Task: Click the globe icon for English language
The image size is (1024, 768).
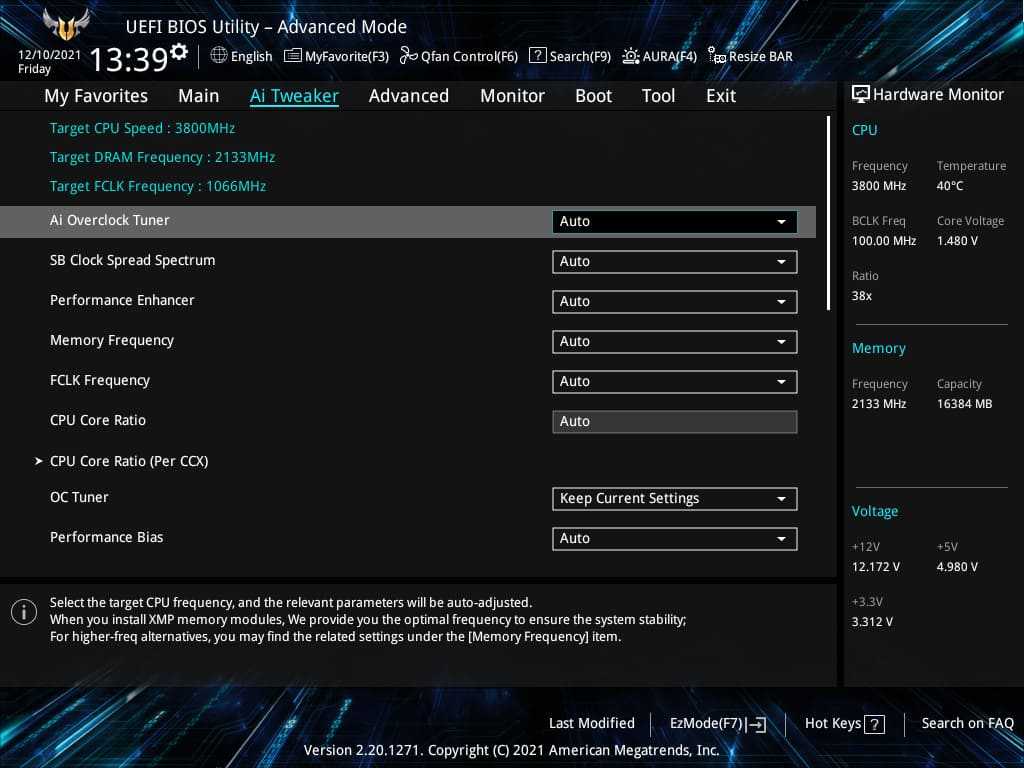Action: coord(219,56)
